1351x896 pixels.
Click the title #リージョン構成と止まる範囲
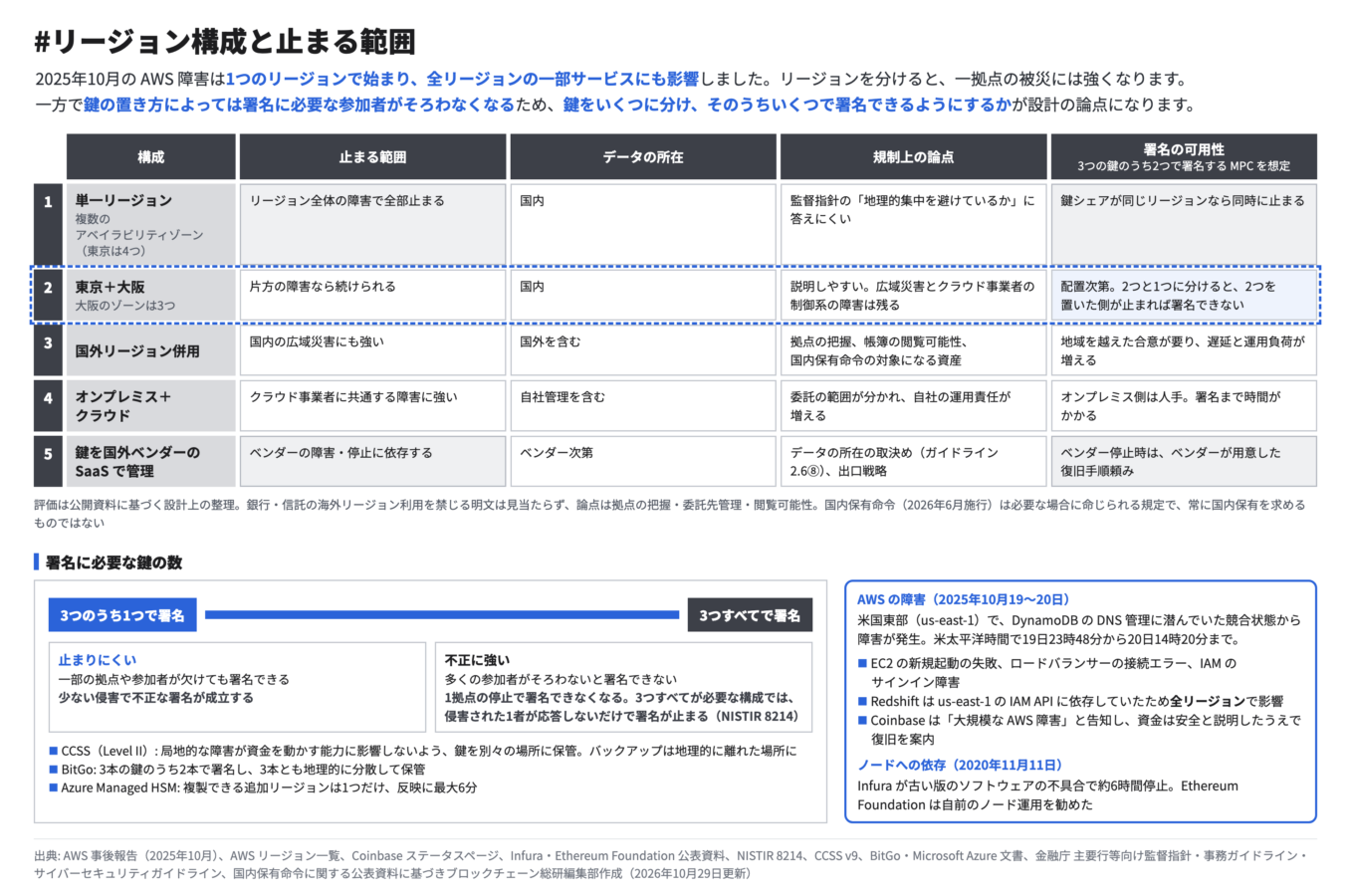point(224,42)
